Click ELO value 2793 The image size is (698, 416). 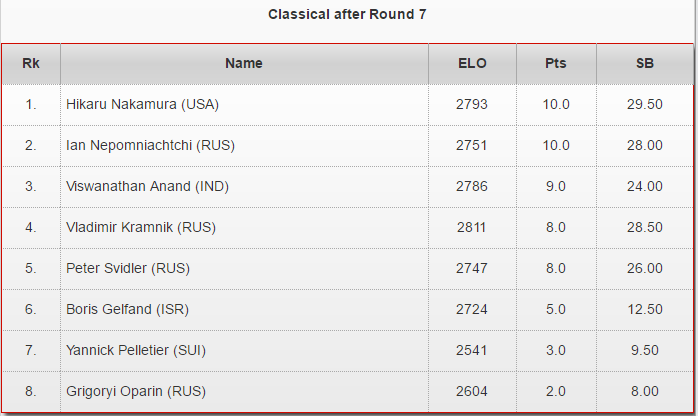click(x=472, y=104)
